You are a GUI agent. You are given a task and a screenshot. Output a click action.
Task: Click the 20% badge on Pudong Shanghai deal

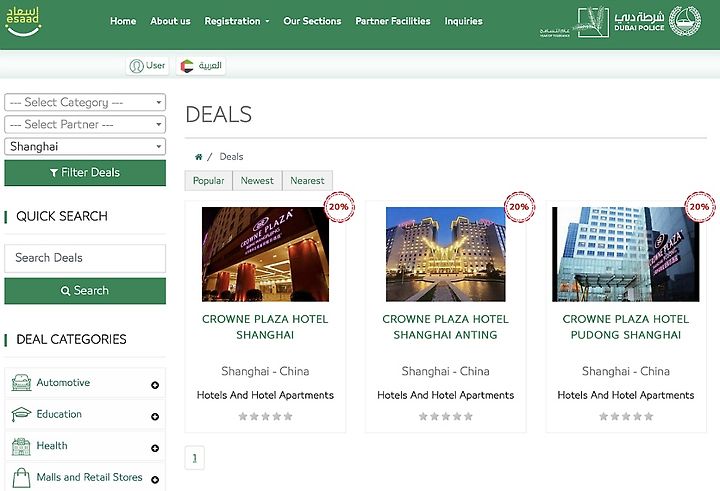pos(699,207)
